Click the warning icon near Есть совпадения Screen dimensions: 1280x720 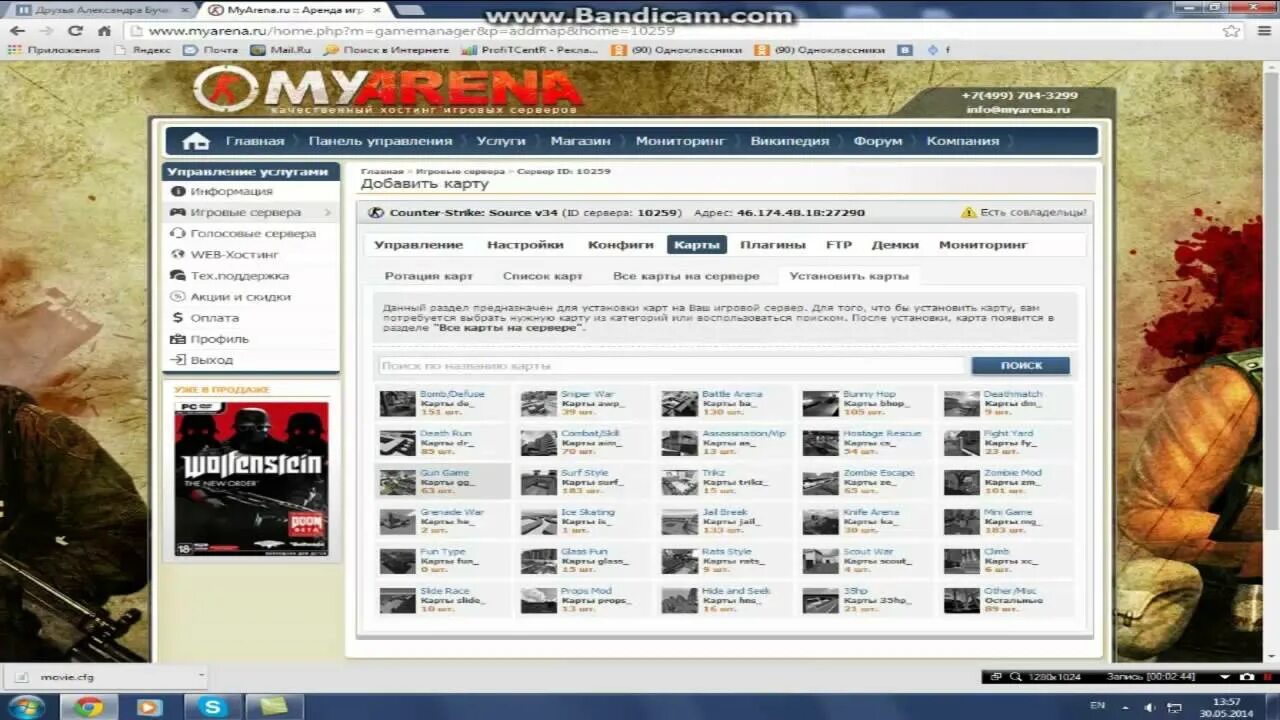(x=968, y=212)
